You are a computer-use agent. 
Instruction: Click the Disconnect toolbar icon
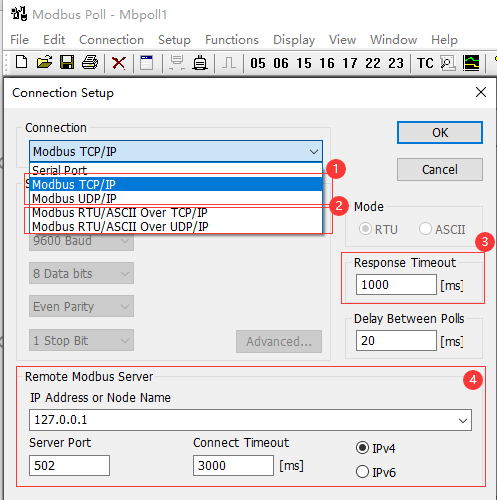[x=200, y=62]
